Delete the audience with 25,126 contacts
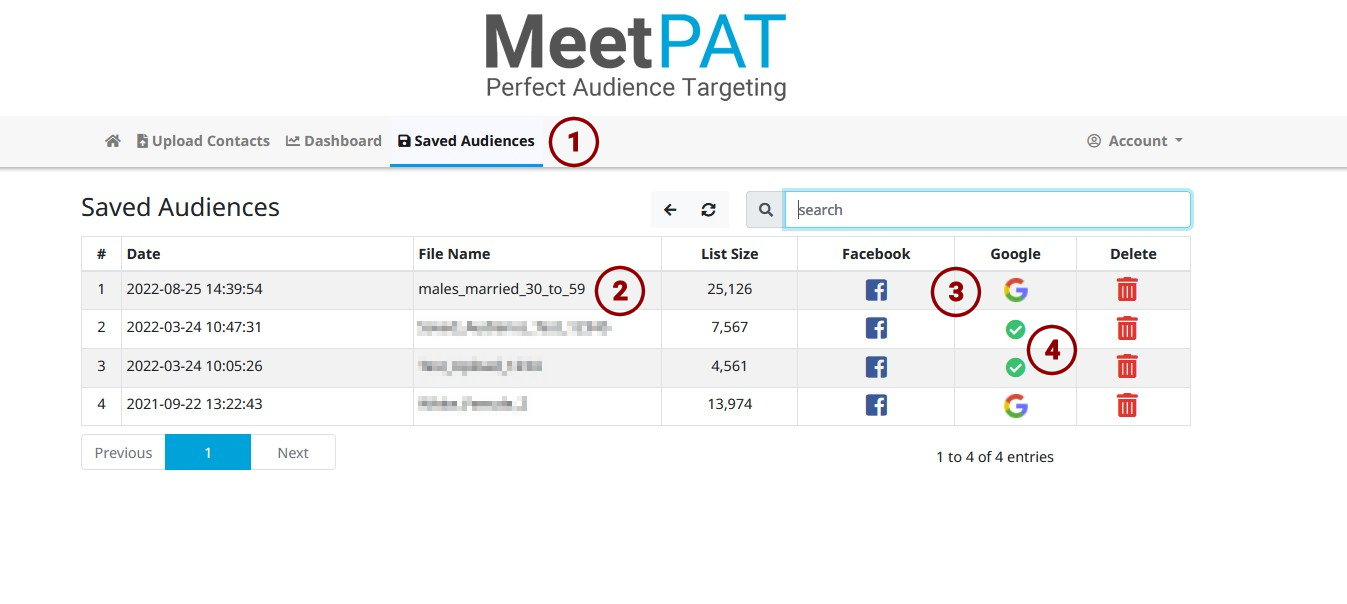Screen dimensions: 1347x604 tap(1127, 290)
